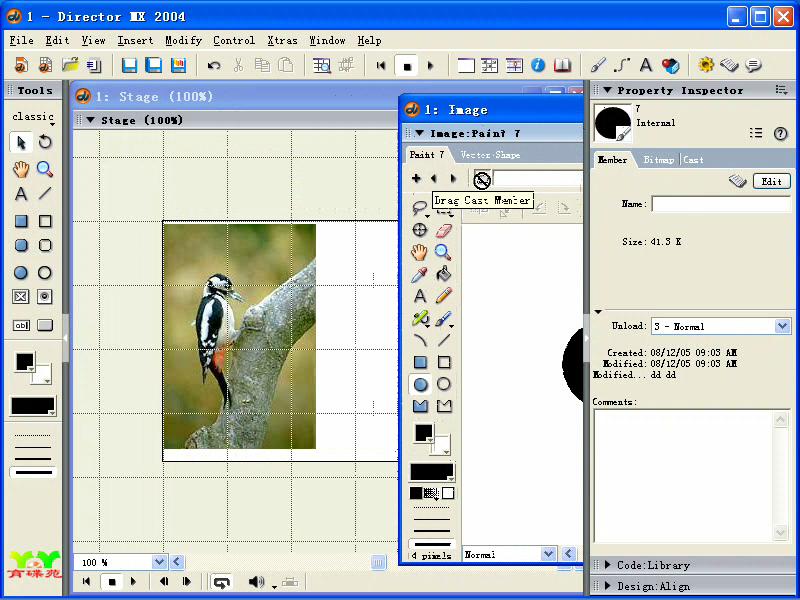Select the Checkbox tool in the Tools panel
The height and width of the screenshot is (600, 800).
(x=21, y=297)
